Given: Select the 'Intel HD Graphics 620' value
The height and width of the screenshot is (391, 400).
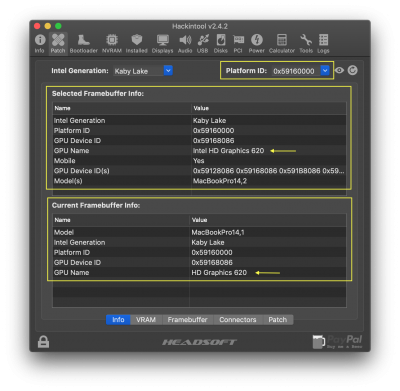Looking at the screenshot, I should [x=228, y=151].
